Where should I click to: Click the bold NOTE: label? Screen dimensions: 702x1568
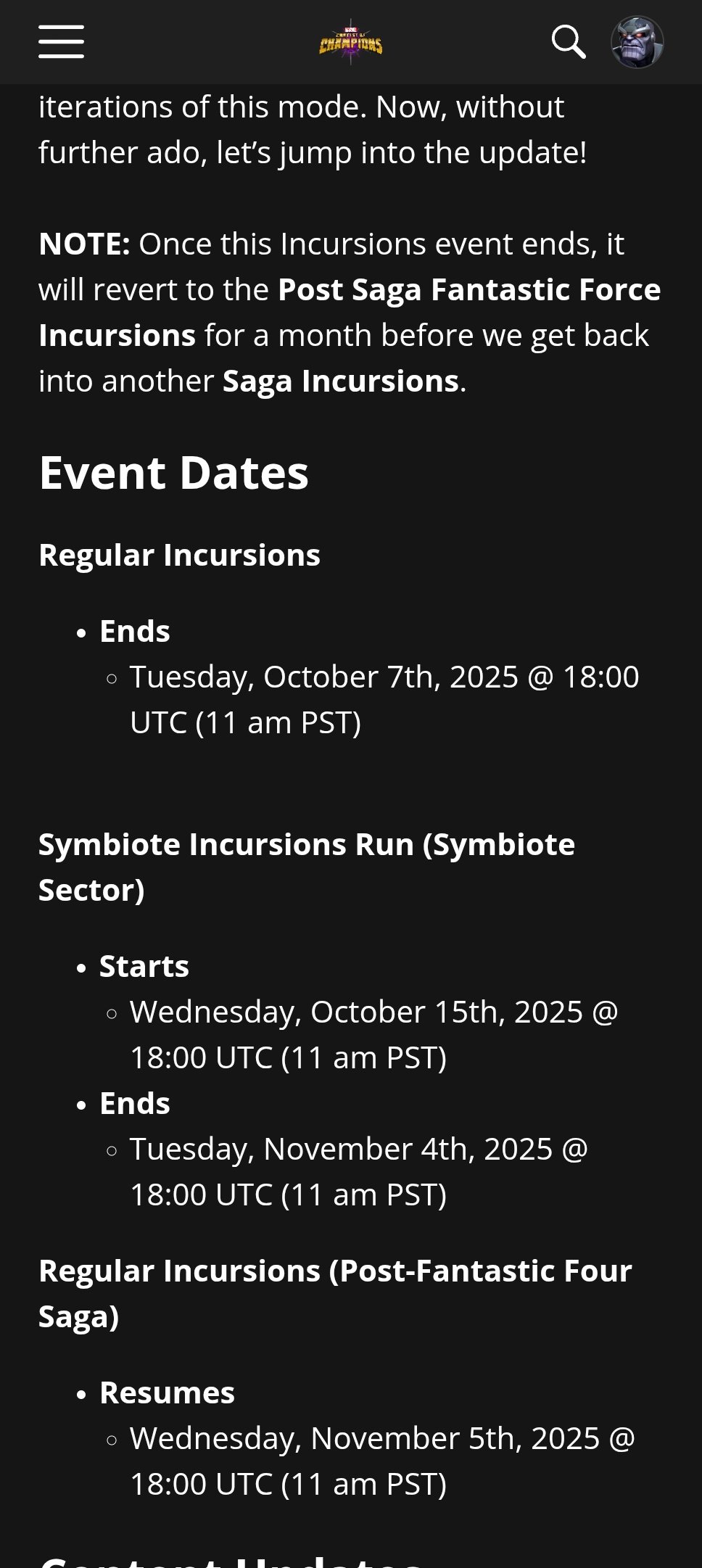[x=84, y=244]
